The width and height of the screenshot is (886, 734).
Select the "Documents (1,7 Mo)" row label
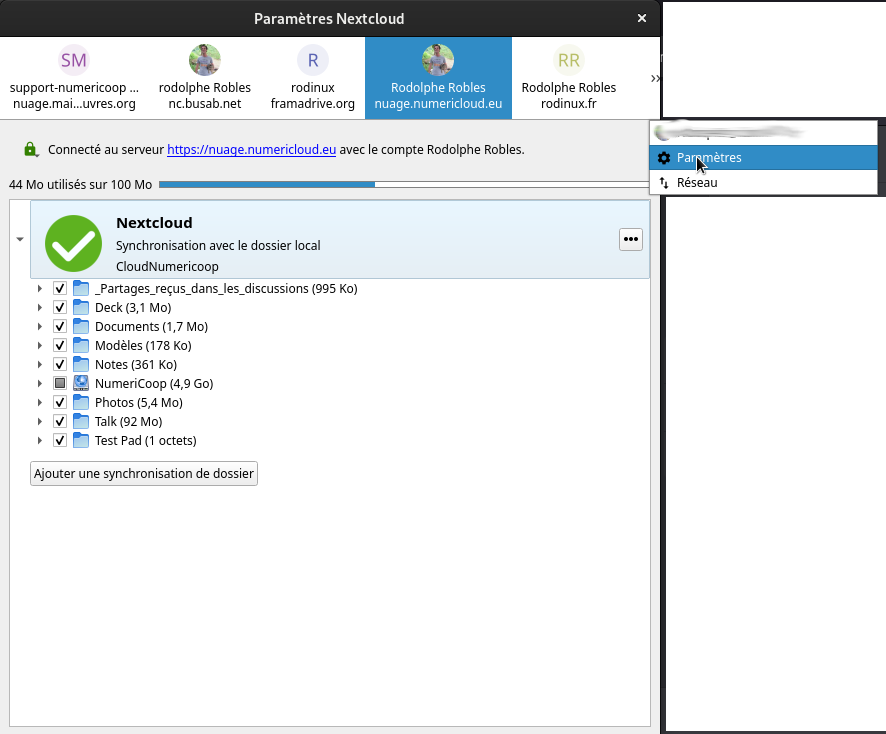click(x=151, y=327)
